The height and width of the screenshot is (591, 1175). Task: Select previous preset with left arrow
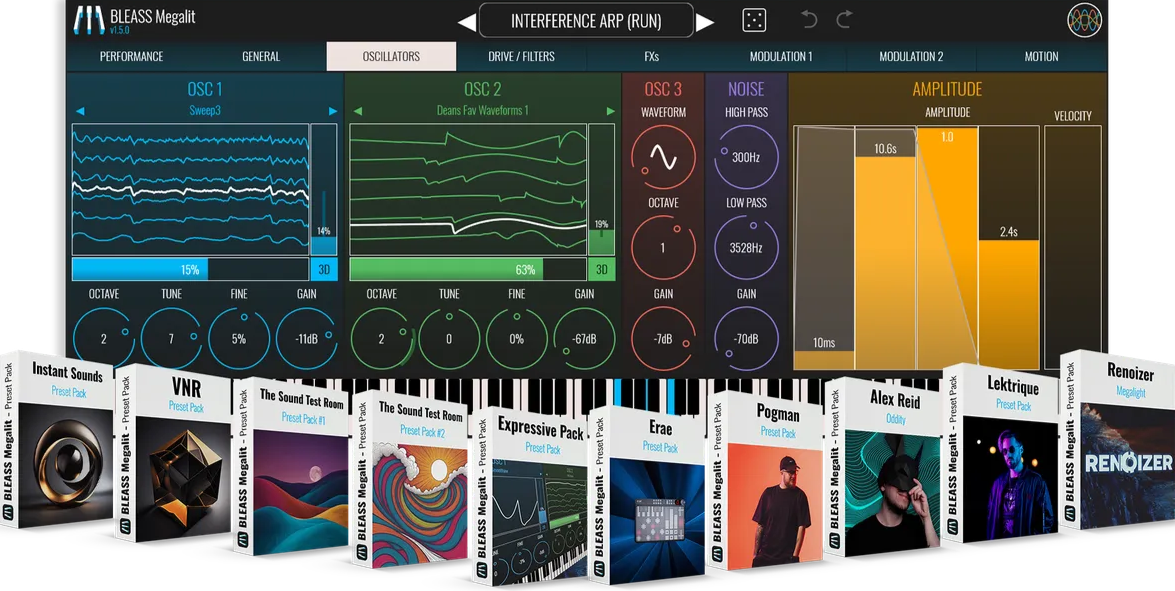pos(467,22)
